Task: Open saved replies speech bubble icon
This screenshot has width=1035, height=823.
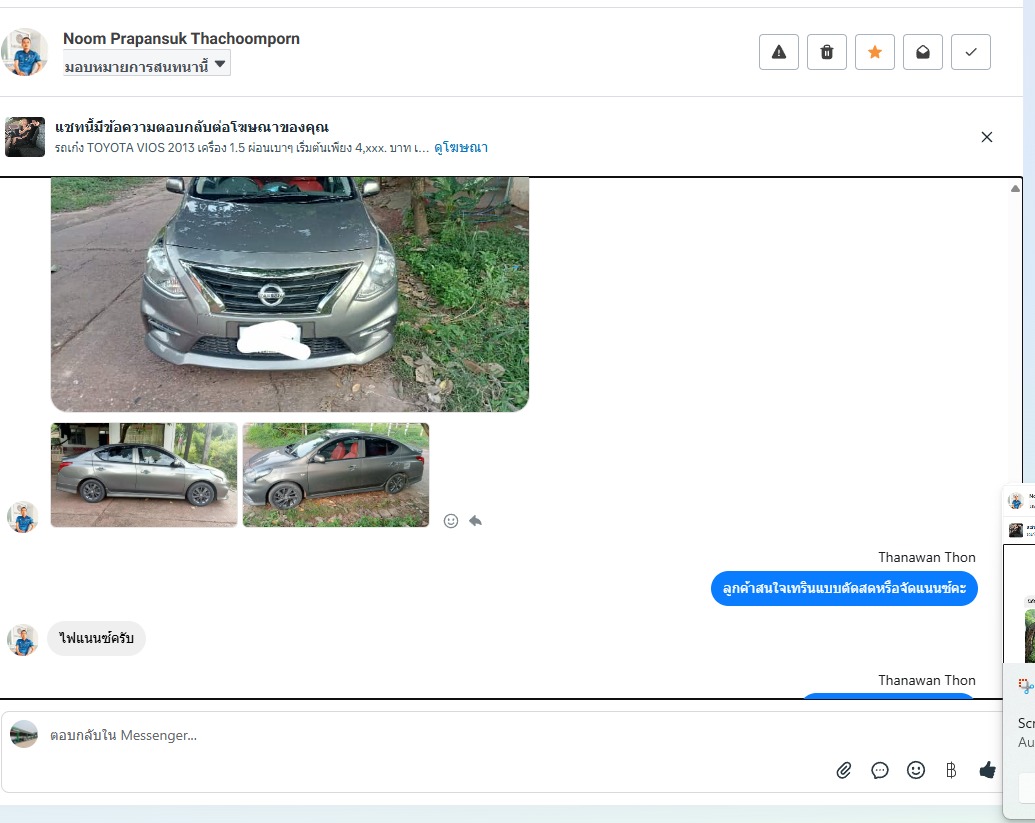Action: pyautogui.click(x=880, y=770)
